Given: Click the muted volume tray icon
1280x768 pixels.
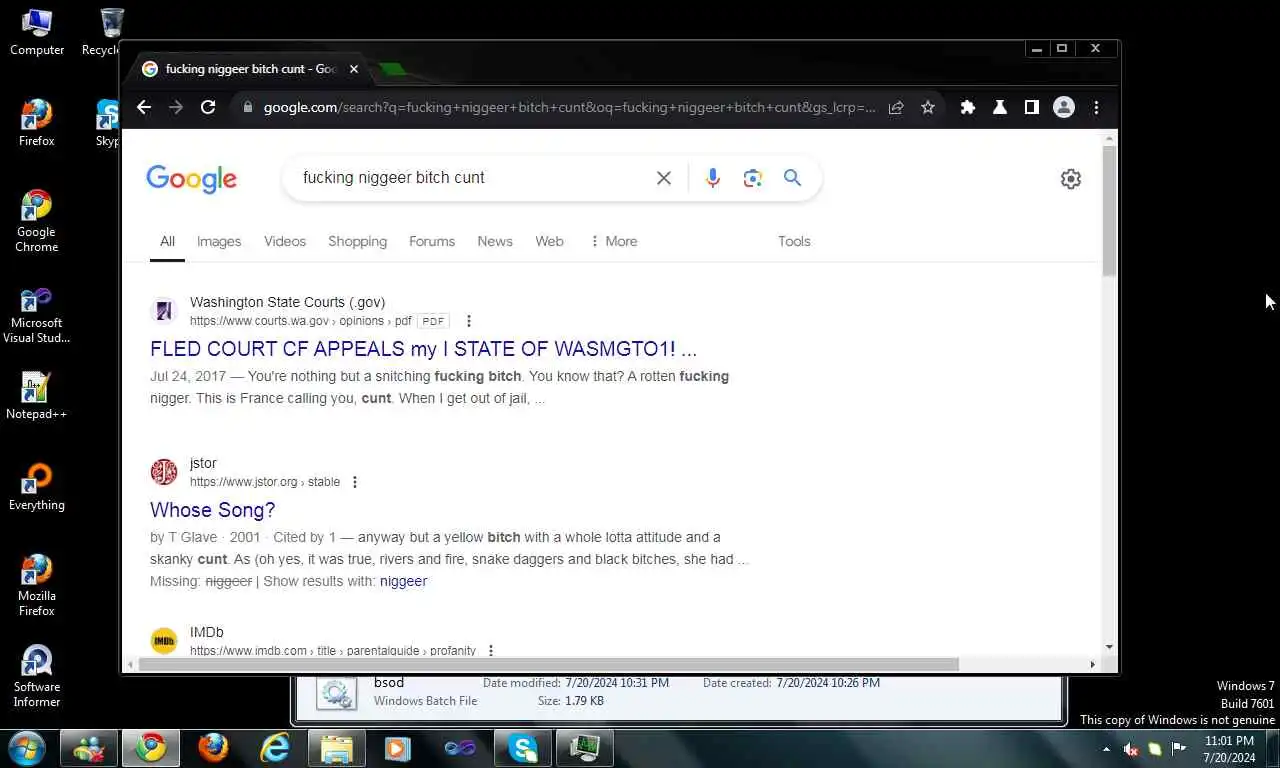Looking at the screenshot, I should tap(1131, 749).
